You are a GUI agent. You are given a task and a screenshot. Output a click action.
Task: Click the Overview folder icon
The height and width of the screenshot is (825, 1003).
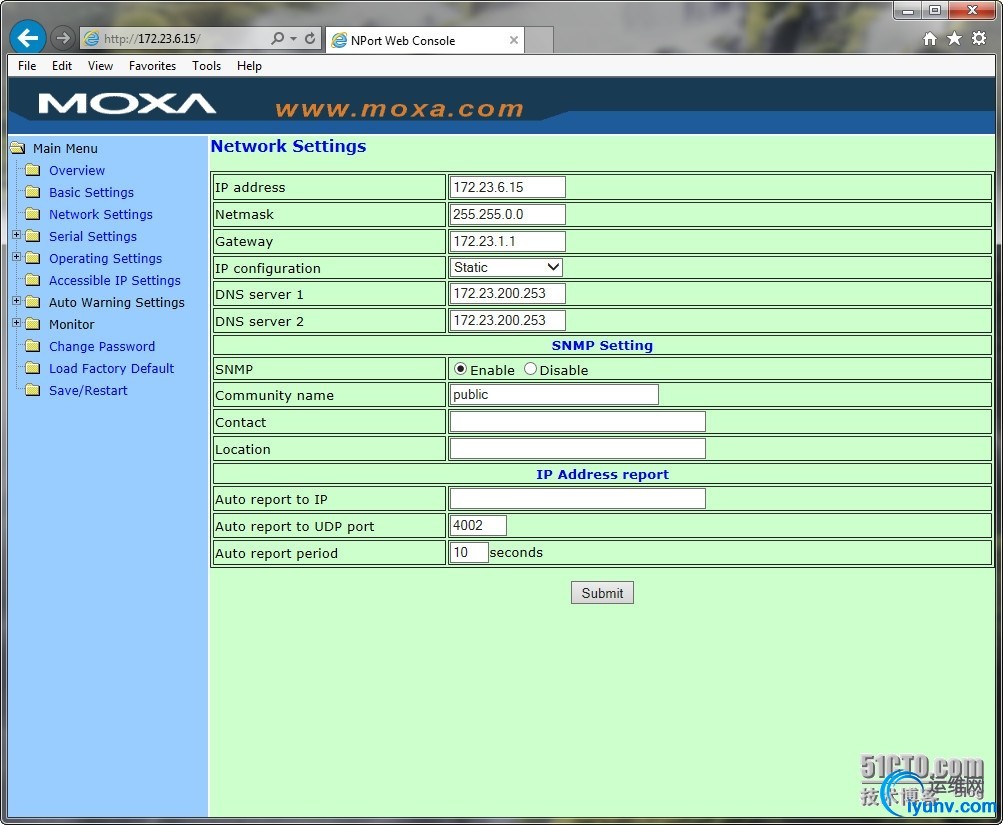click(33, 170)
